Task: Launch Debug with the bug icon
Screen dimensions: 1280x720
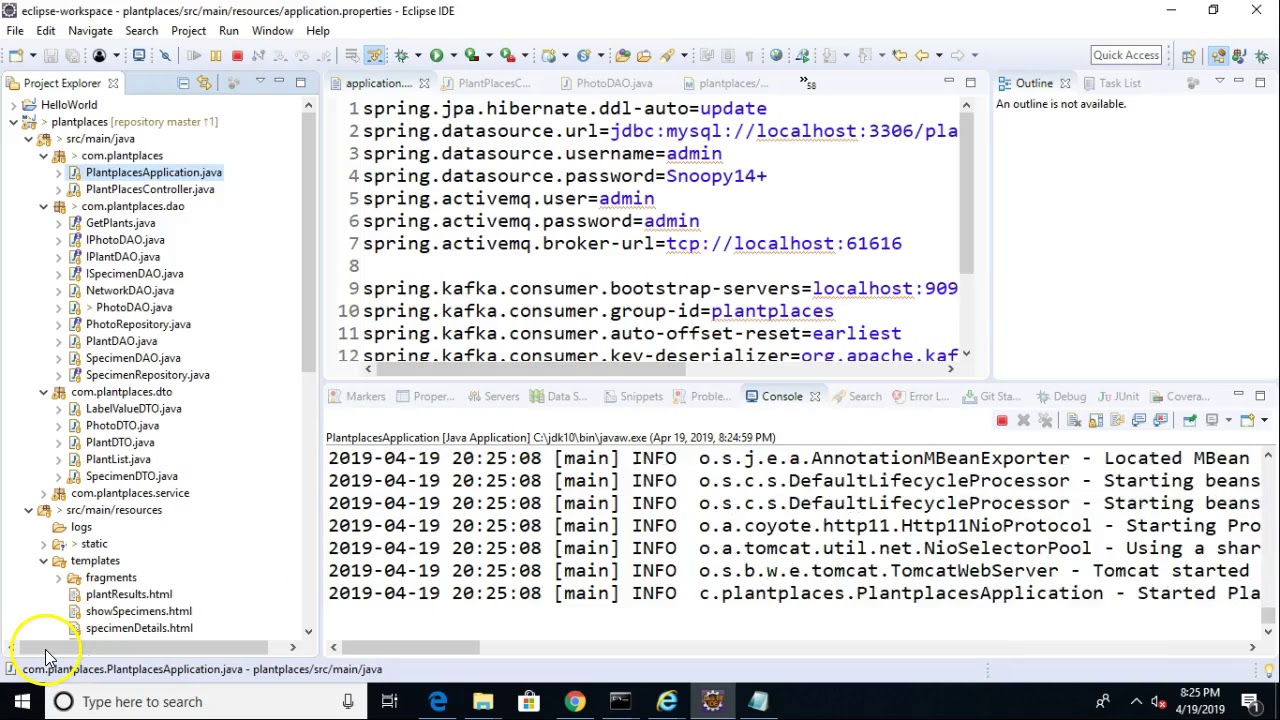Action: pyautogui.click(x=401, y=55)
